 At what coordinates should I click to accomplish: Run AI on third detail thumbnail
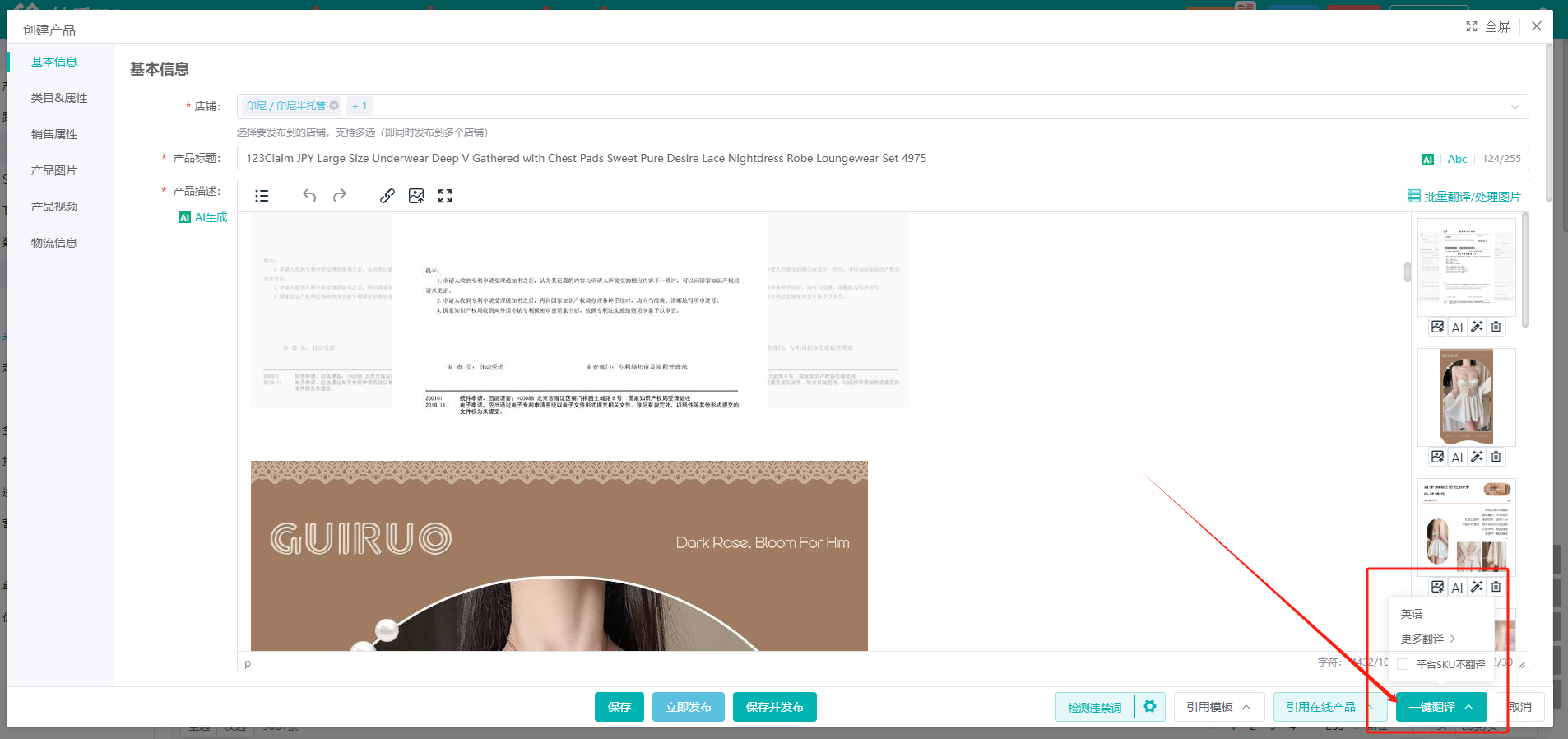click(x=1457, y=587)
